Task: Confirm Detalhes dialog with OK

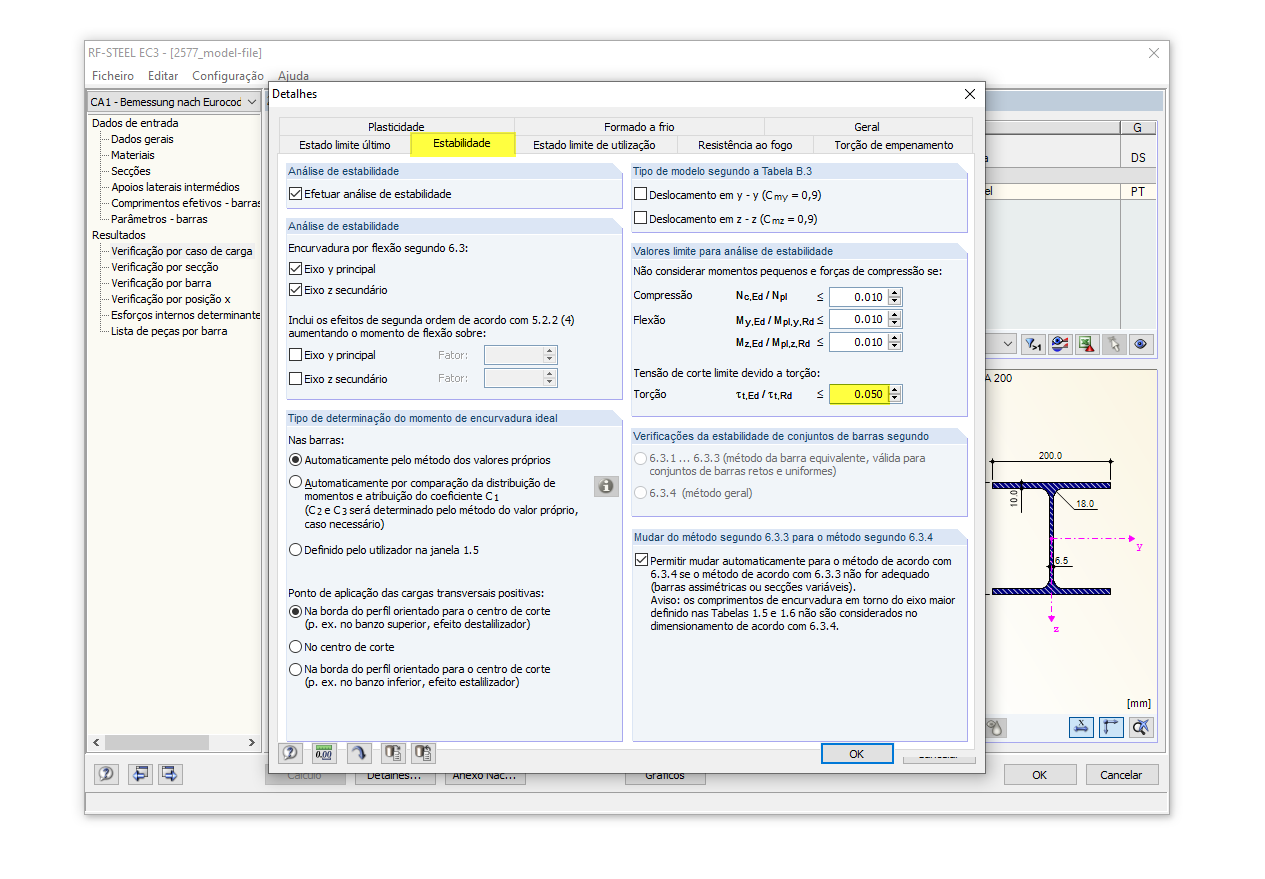Action: click(x=856, y=754)
